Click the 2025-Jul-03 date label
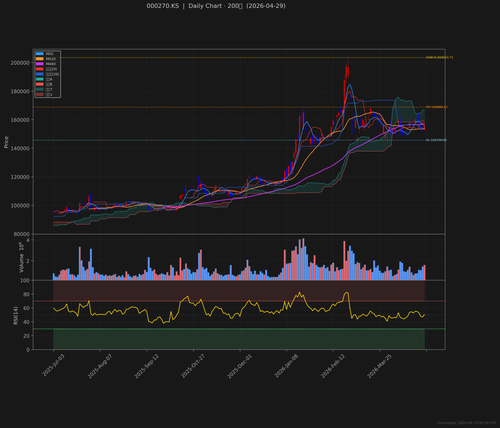The image size is (500, 428). pyautogui.click(x=53, y=366)
